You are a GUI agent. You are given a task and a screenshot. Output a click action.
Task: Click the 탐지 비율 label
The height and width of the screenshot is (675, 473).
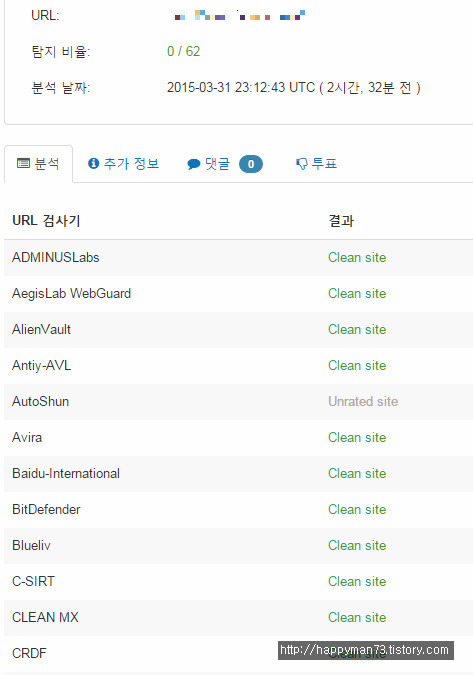point(61,52)
